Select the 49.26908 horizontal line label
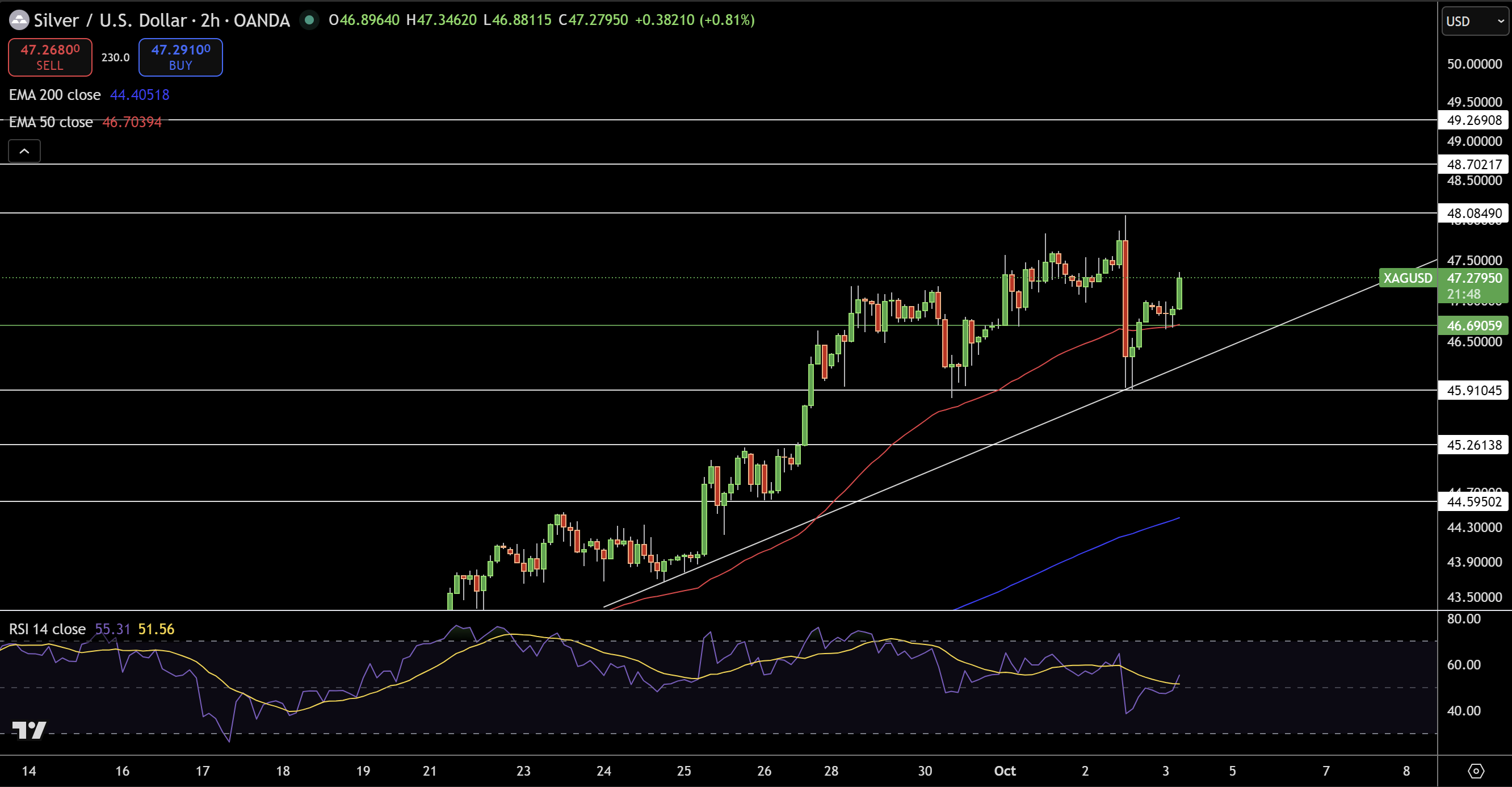This screenshot has width=1512, height=787. click(x=1473, y=120)
